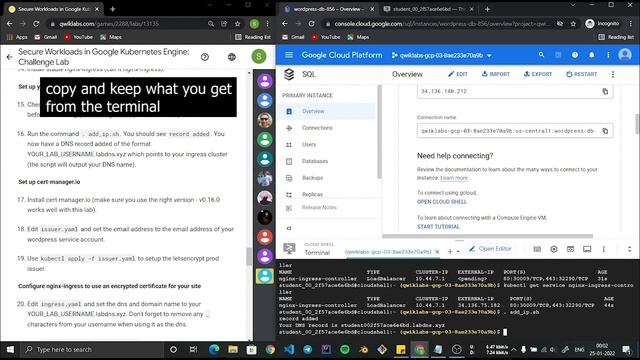Select Backups in SQL sidebar

coord(327,178)
